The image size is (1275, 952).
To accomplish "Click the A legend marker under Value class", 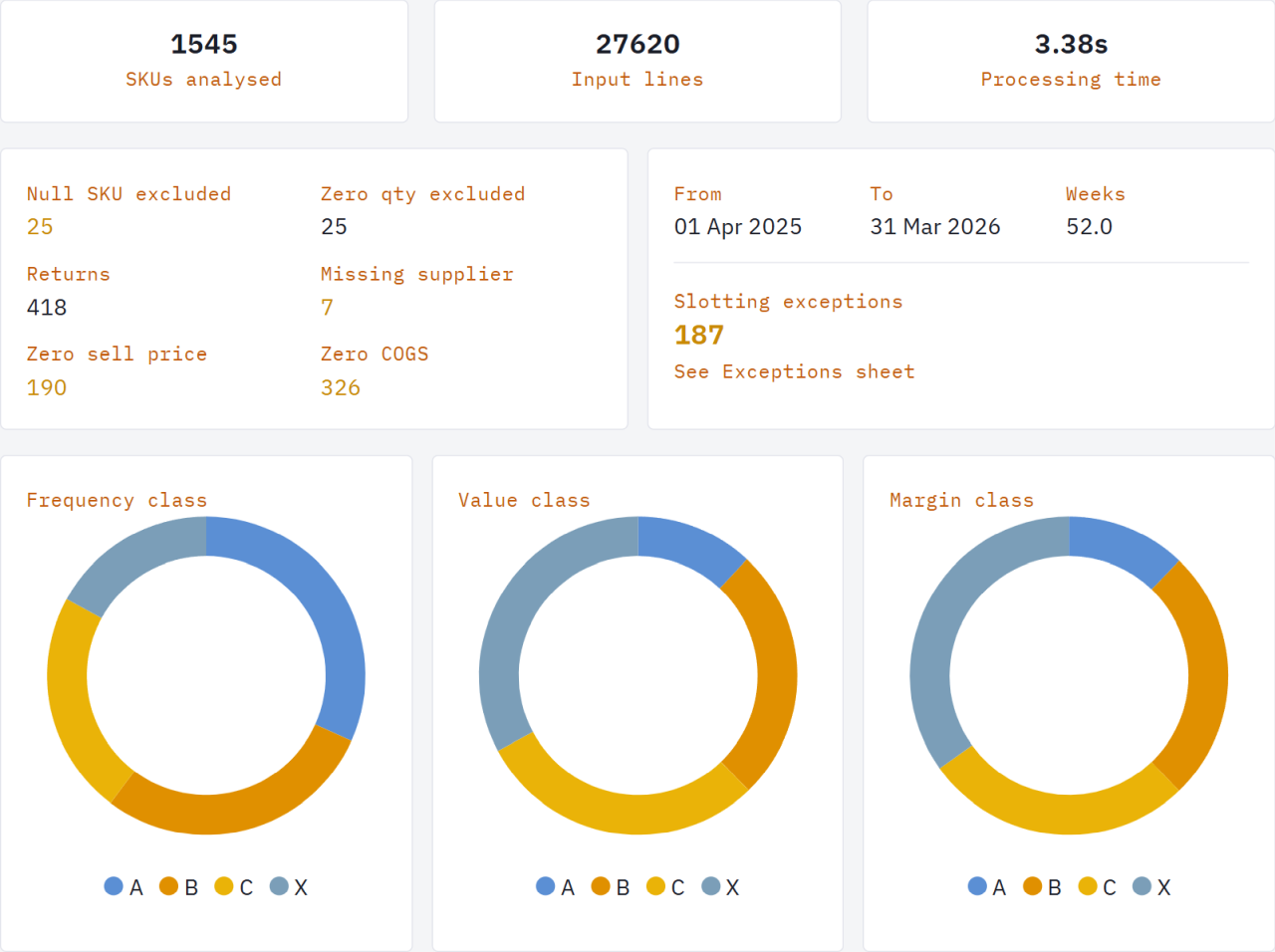I will coord(545,886).
